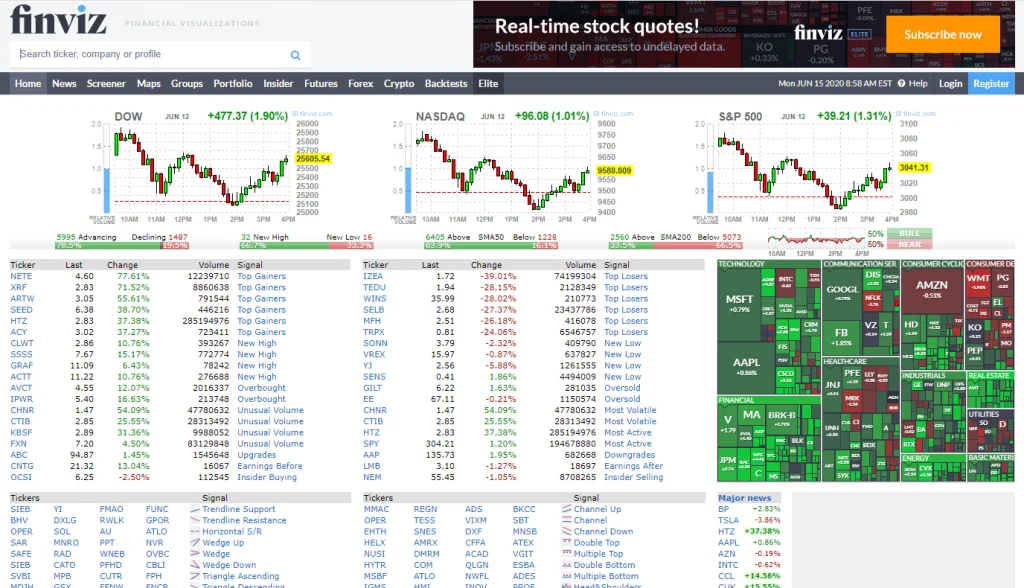Click the Multiple Bottom pattern icon
This screenshot has width=1024, height=588.
(x=566, y=576)
